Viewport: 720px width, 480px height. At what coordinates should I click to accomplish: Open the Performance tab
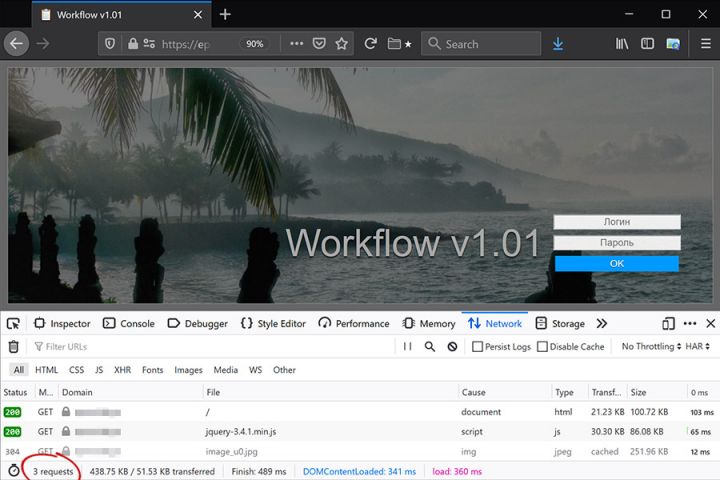tap(354, 324)
